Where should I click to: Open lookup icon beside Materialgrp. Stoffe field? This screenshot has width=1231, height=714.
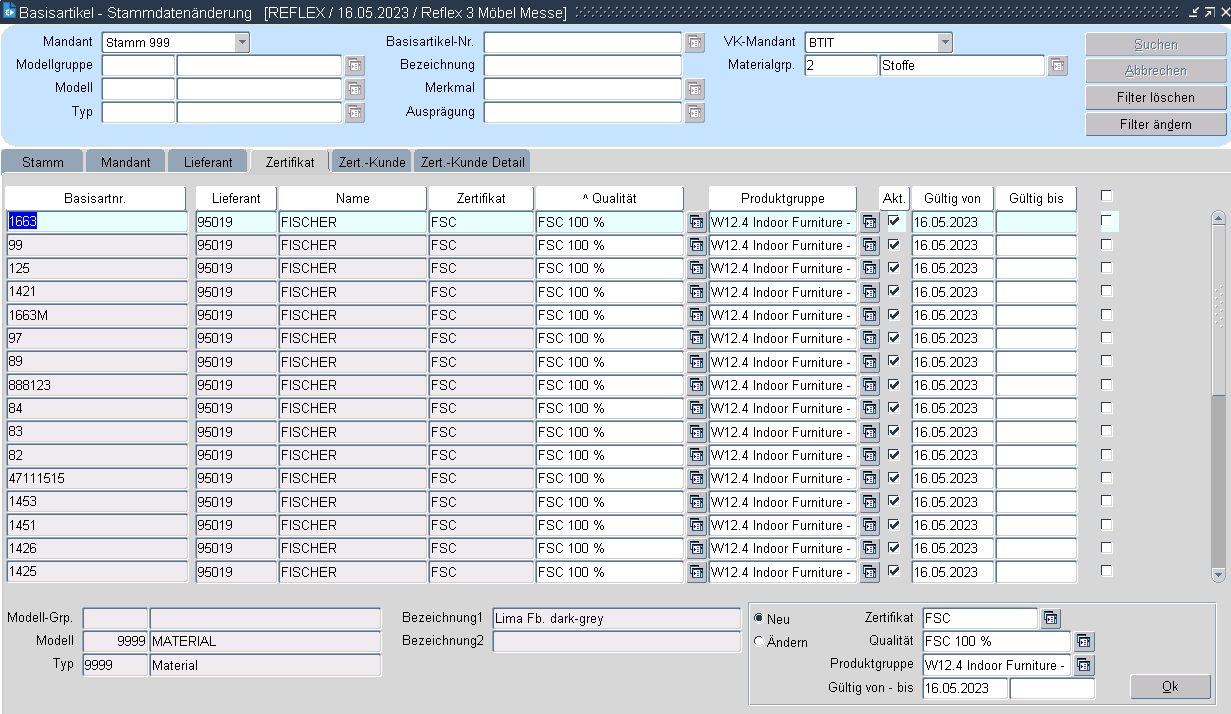pos(1058,66)
